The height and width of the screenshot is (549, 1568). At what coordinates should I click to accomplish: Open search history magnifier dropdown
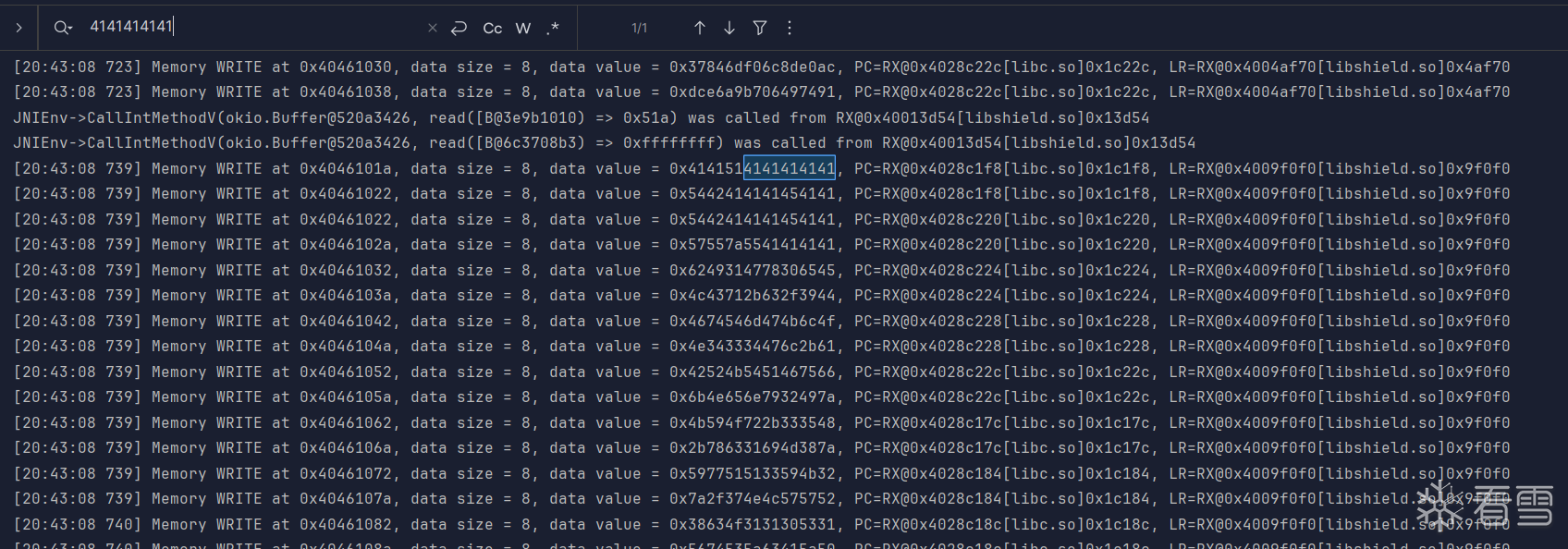[63, 28]
